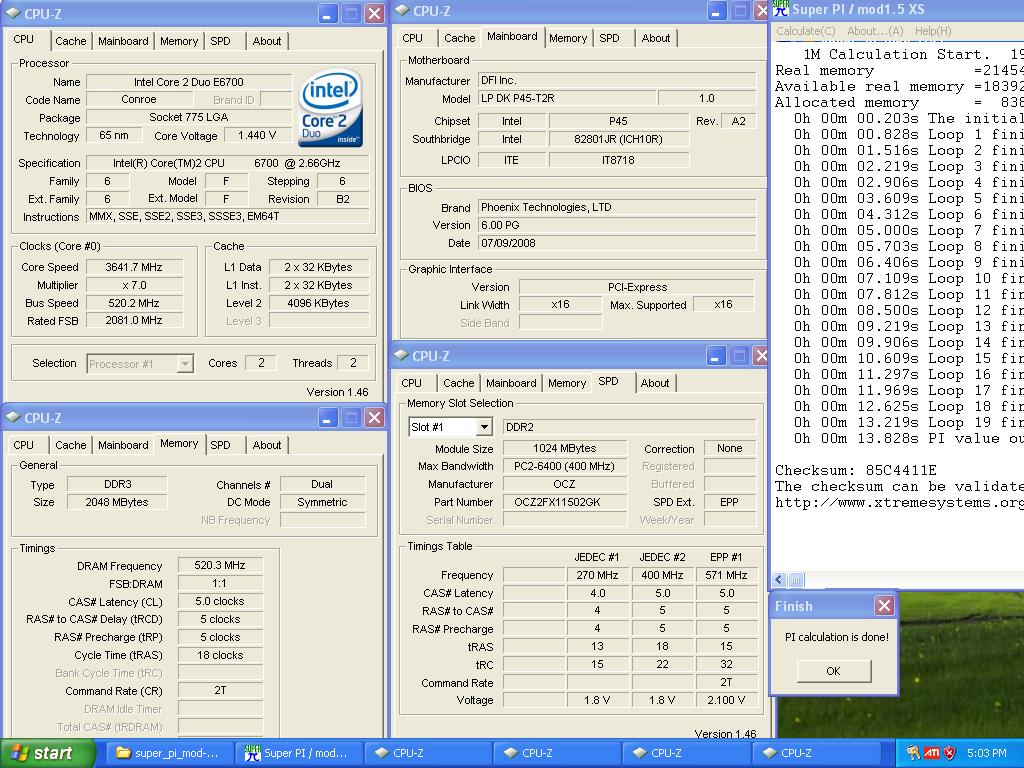Click the 'PI calculation is done!' message
Viewport: 1024px width, 768px height.
click(837, 637)
